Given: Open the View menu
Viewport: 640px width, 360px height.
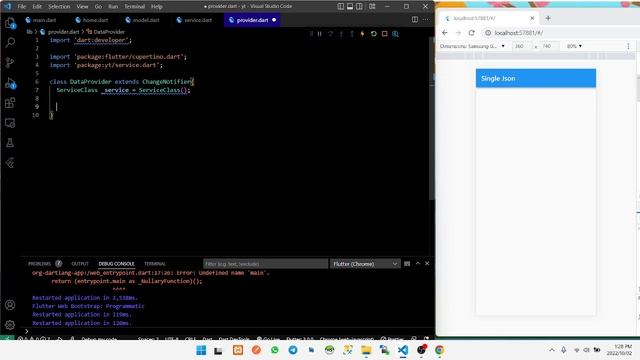Looking at the screenshot, I should (x=82, y=7).
